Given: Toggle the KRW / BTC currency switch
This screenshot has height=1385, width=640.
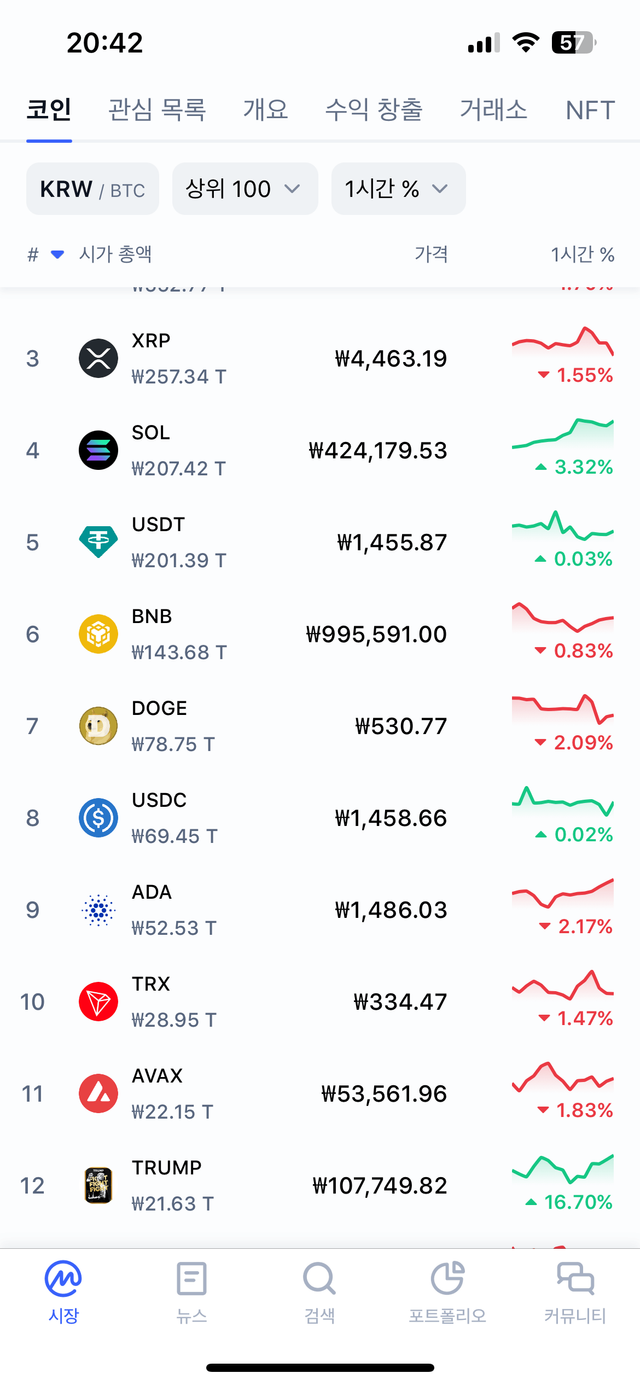Looking at the screenshot, I should point(92,189).
